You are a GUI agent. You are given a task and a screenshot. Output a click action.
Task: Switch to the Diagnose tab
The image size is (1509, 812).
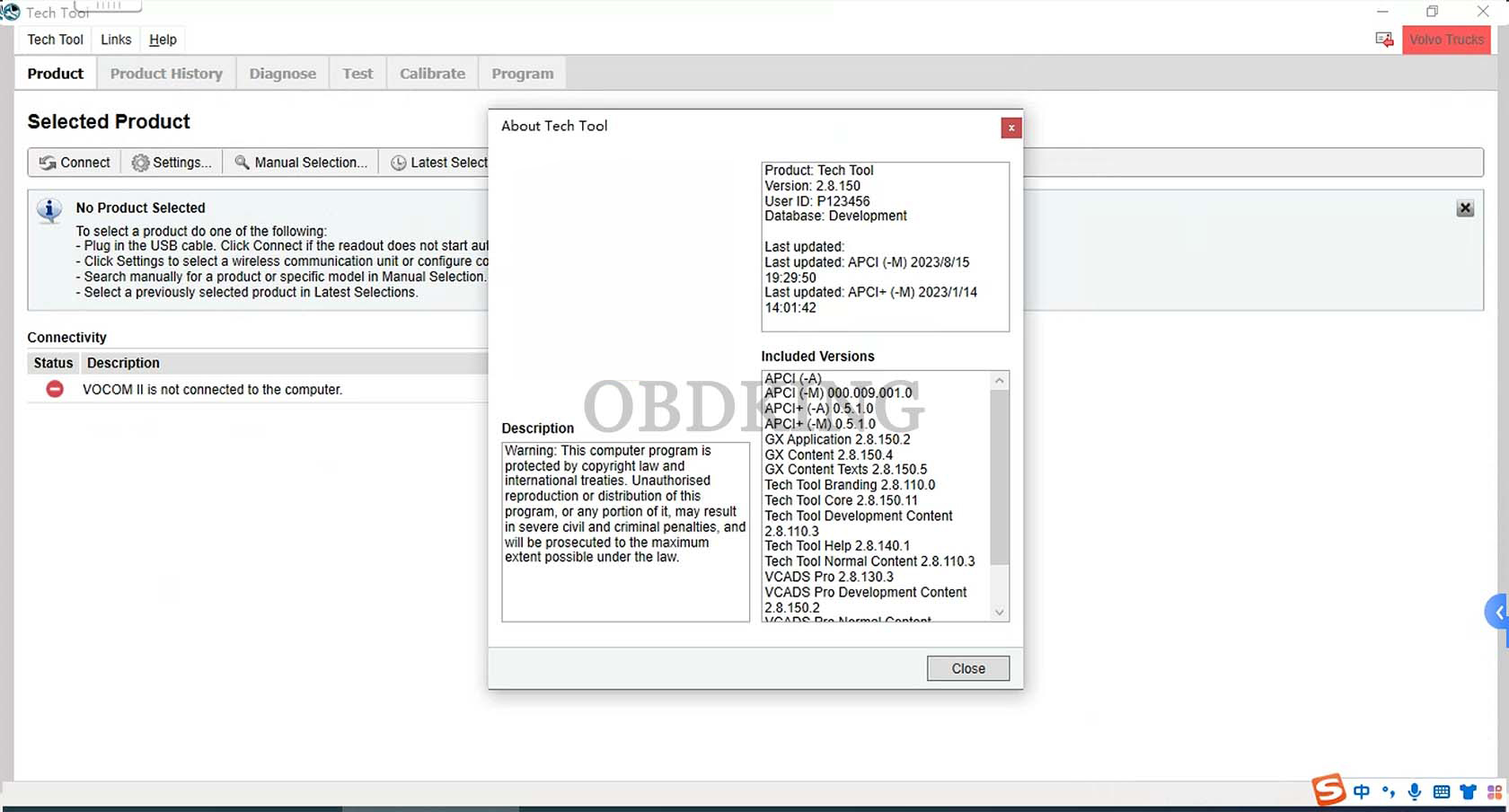[282, 74]
